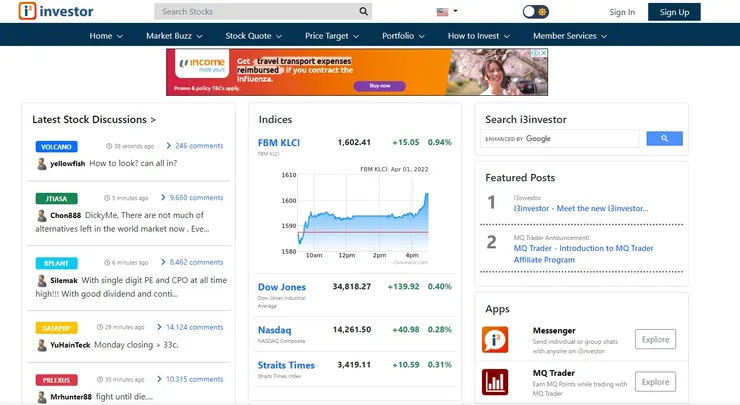The image size is (740, 405).
Task: Click the Sign Up button
Action: click(x=674, y=12)
